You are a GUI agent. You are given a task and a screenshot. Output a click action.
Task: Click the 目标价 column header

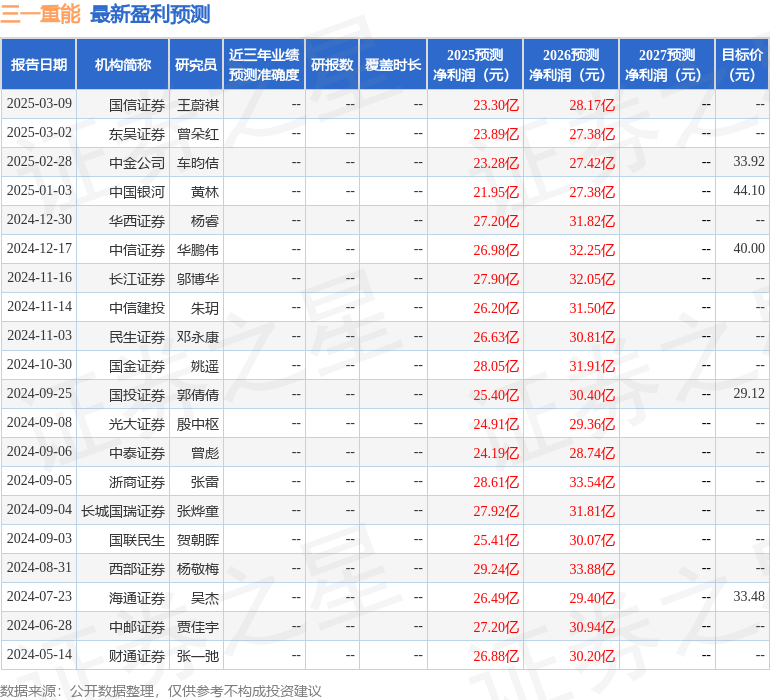click(742, 65)
